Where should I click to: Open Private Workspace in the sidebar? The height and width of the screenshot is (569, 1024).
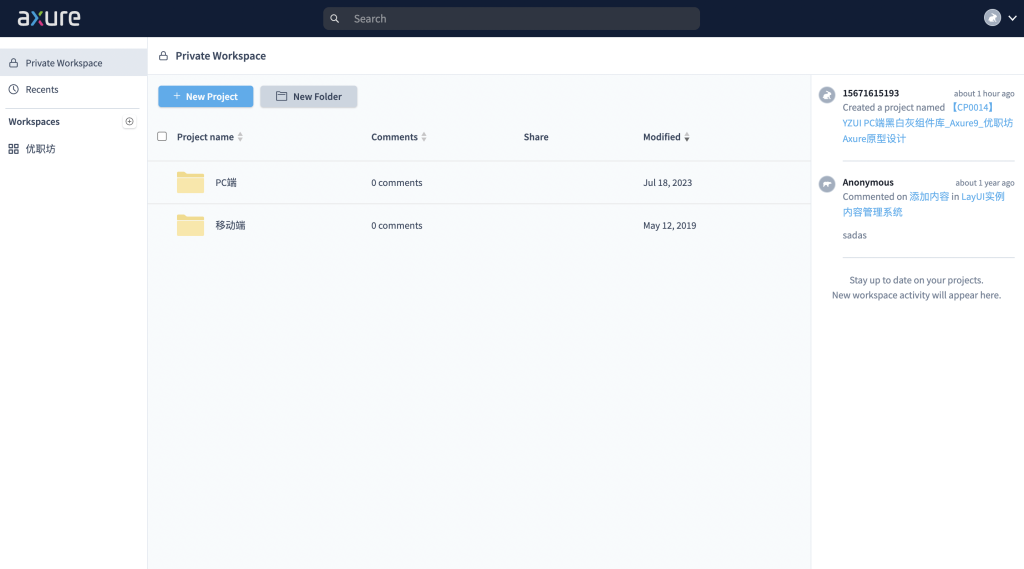[64, 63]
